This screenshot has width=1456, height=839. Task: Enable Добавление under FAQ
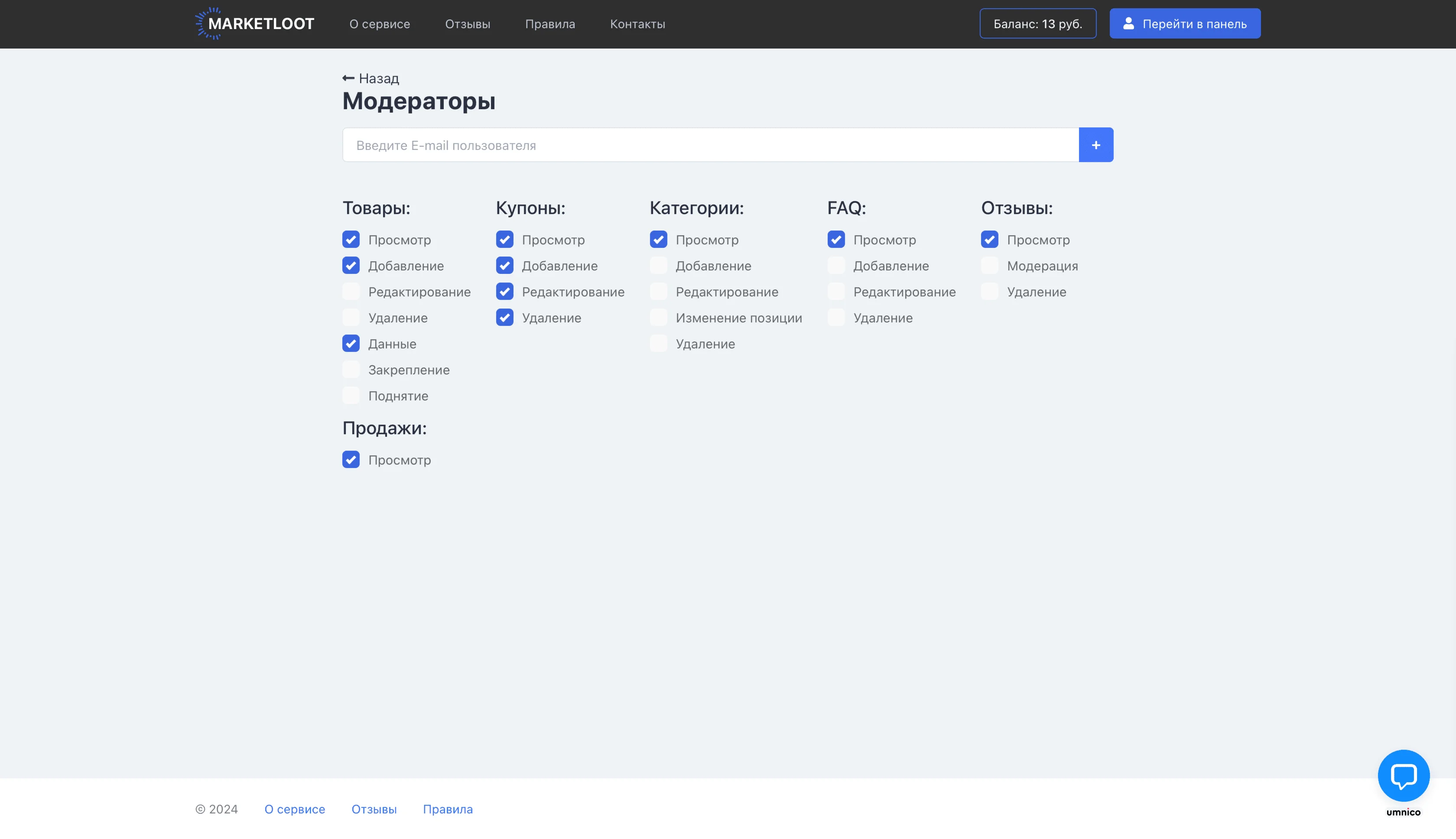click(836, 266)
